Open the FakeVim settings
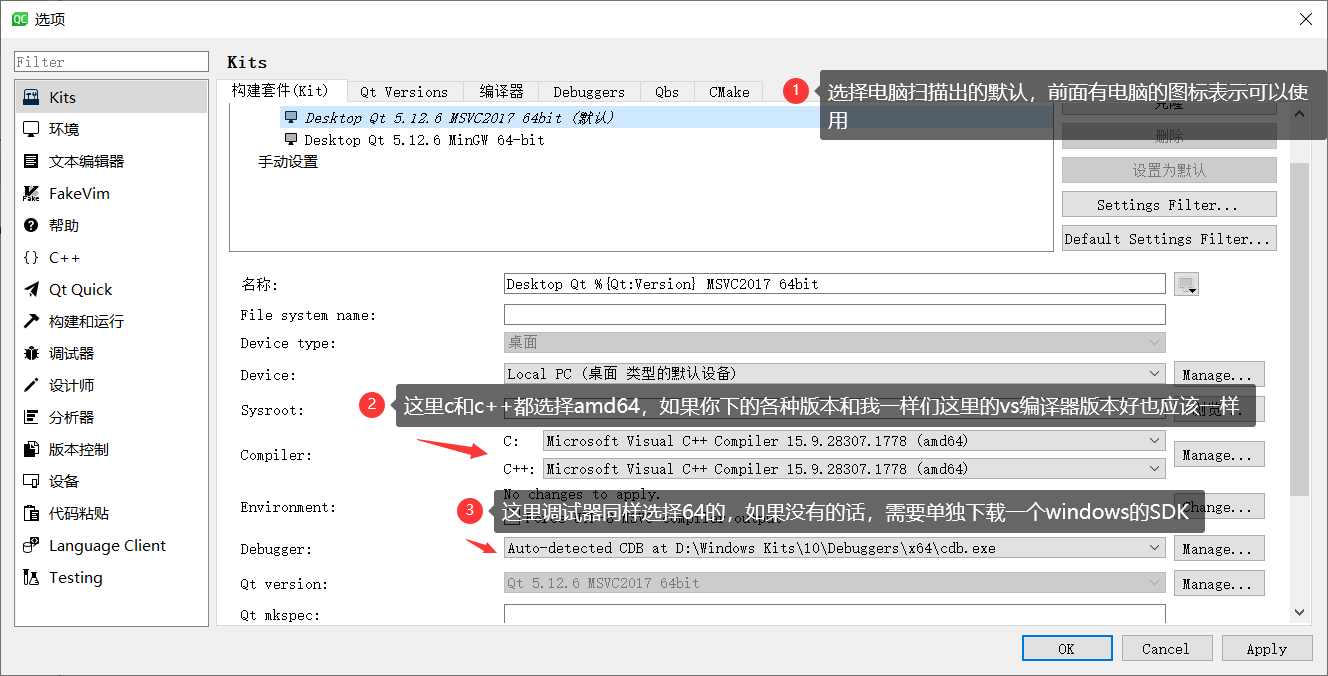Image resolution: width=1328 pixels, height=676 pixels. [x=70, y=192]
